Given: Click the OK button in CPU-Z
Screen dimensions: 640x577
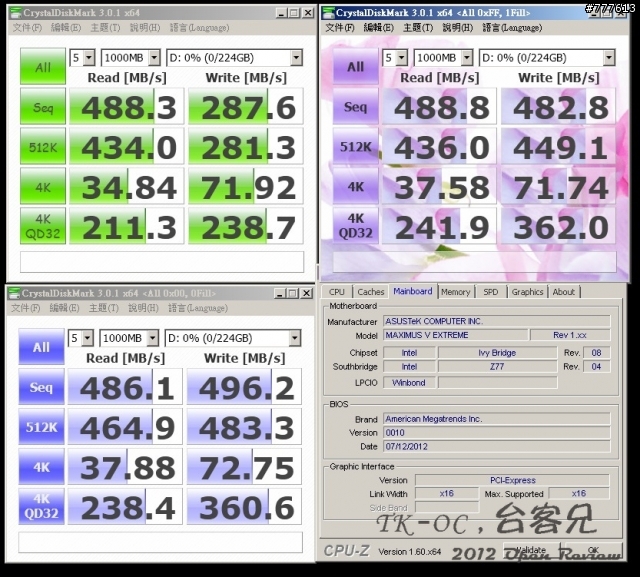Looking at the screenshot, I should 593,550.
